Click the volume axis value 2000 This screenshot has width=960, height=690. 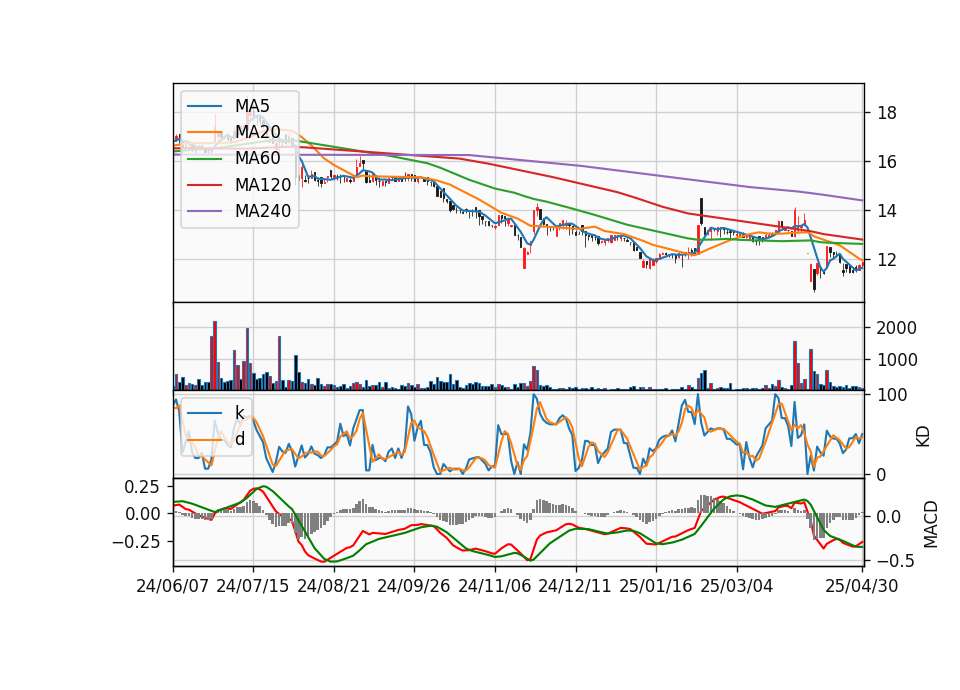pos(897,328)
